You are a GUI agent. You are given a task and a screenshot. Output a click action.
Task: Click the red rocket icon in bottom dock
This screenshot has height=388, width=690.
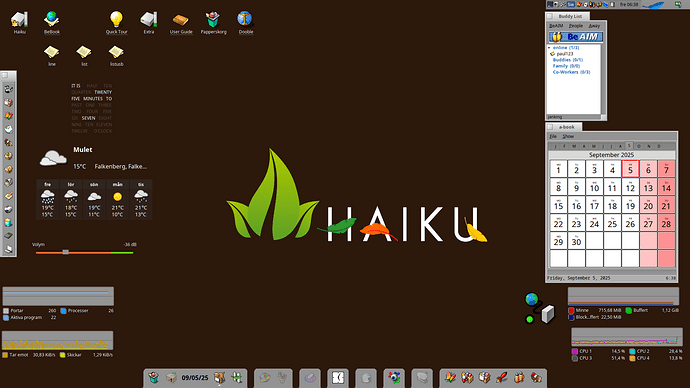[502, 377]
